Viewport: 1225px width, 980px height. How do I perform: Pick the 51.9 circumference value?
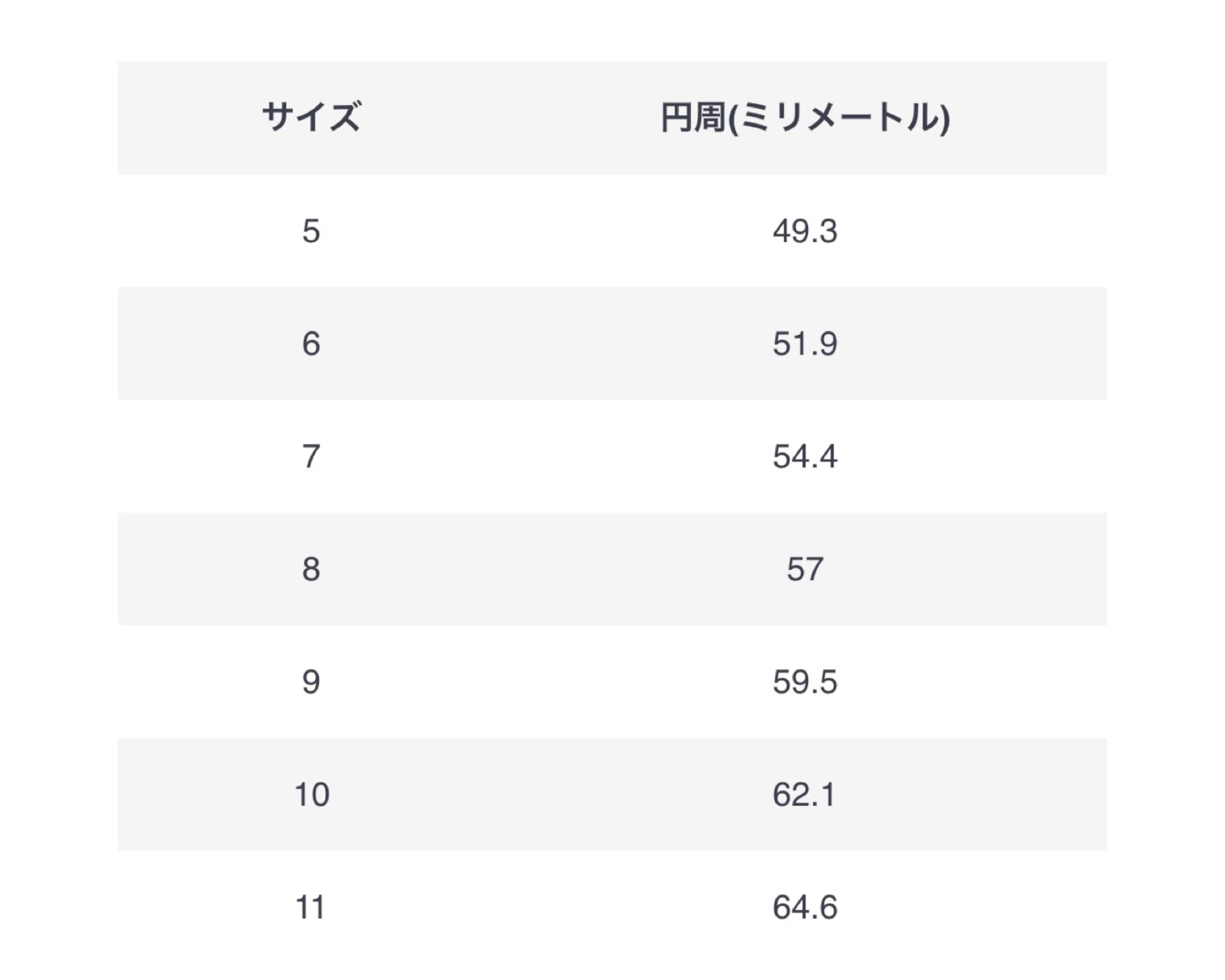pos(805,344)
